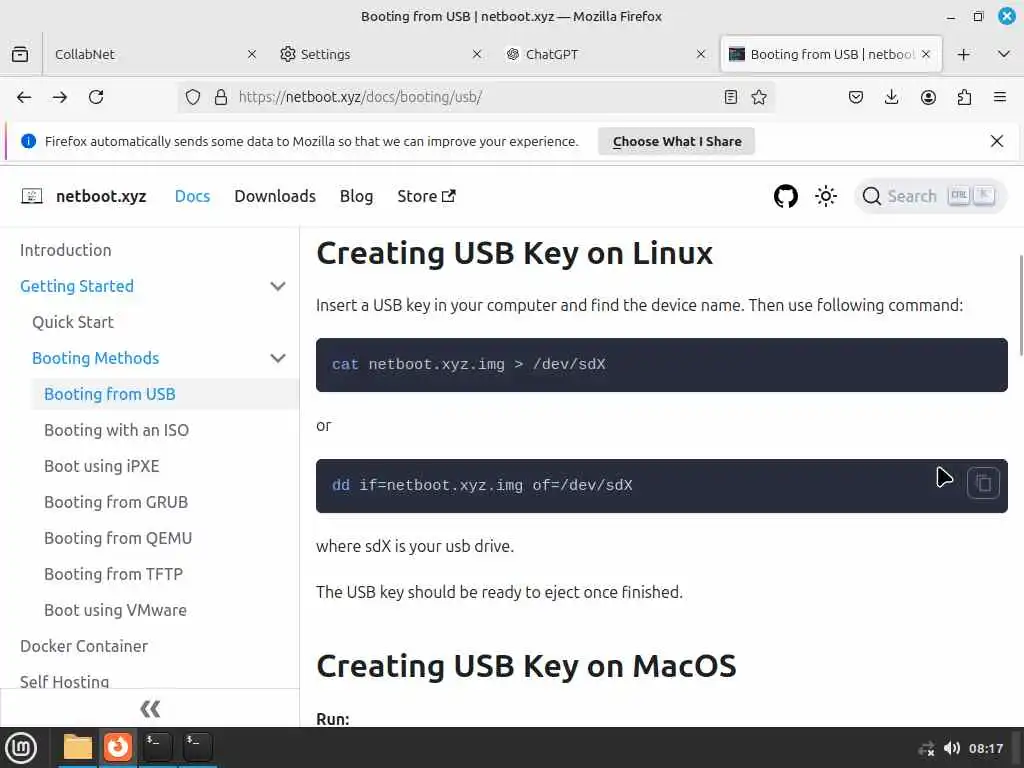Open the Firefox extensions puzzle icon
1024x768 pixels.
964,97
